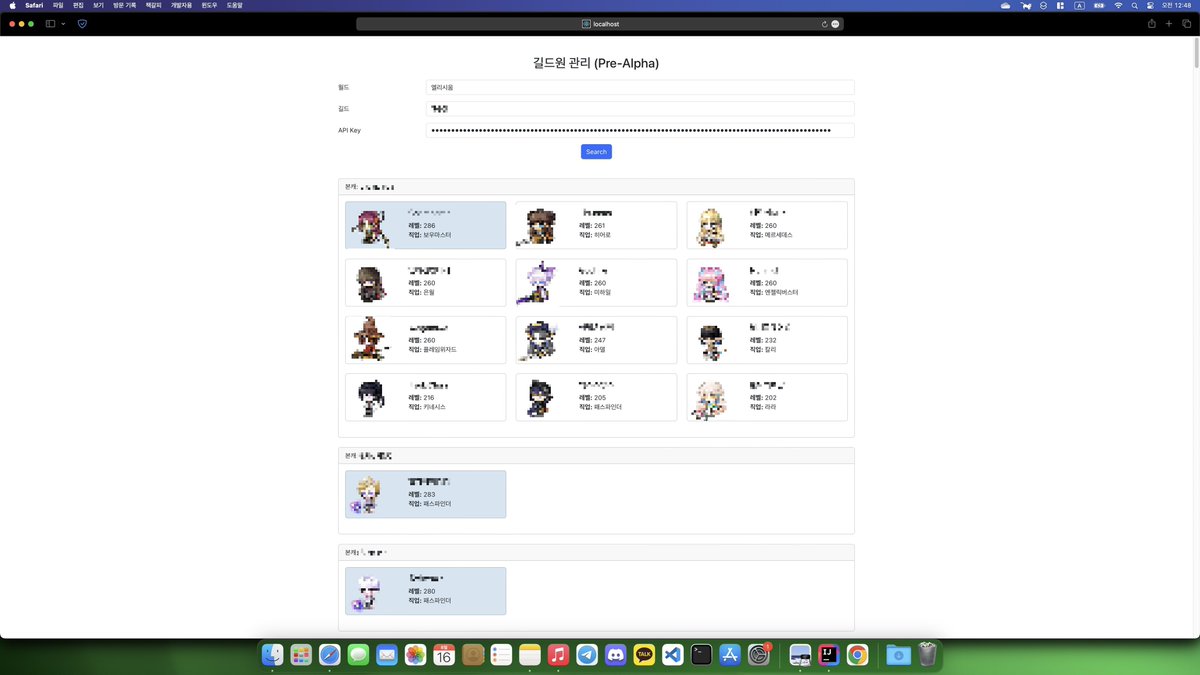Open the 개발자용 menu in the menu bar
Viewport: 1200px width, 675px height.
click(x=179, y=5)
